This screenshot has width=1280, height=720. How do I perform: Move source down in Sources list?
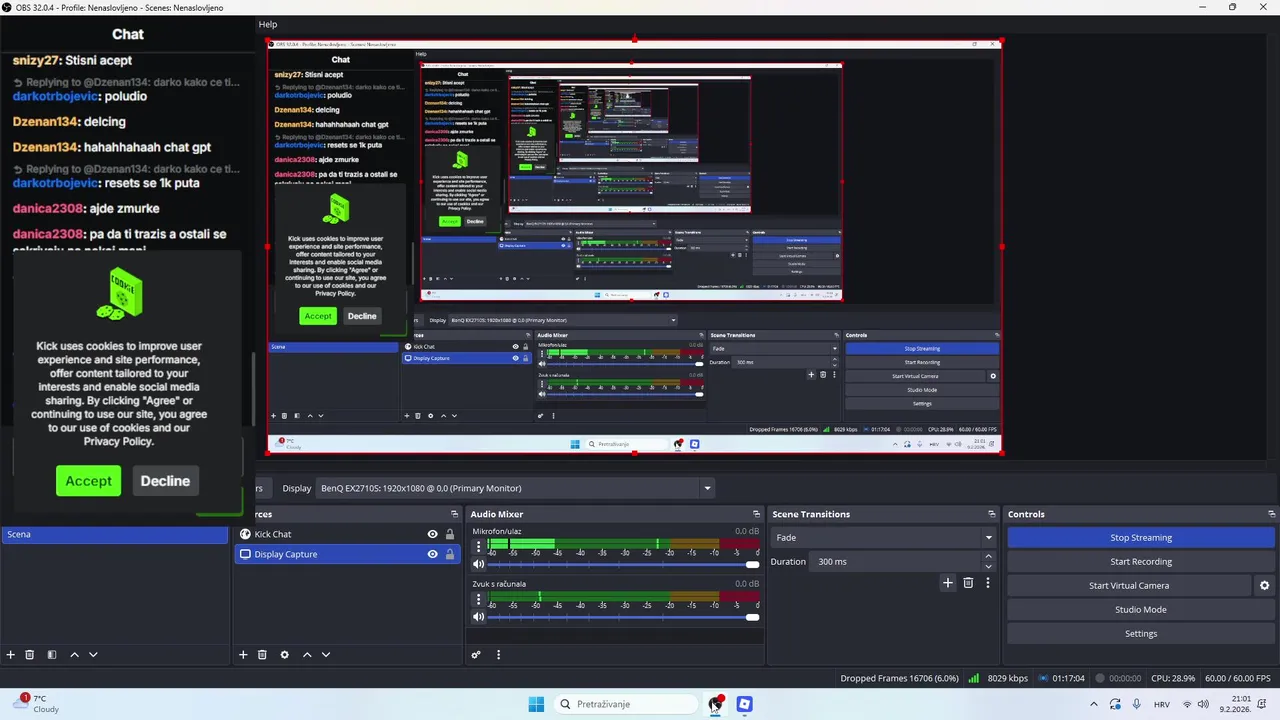click(326, 655)
